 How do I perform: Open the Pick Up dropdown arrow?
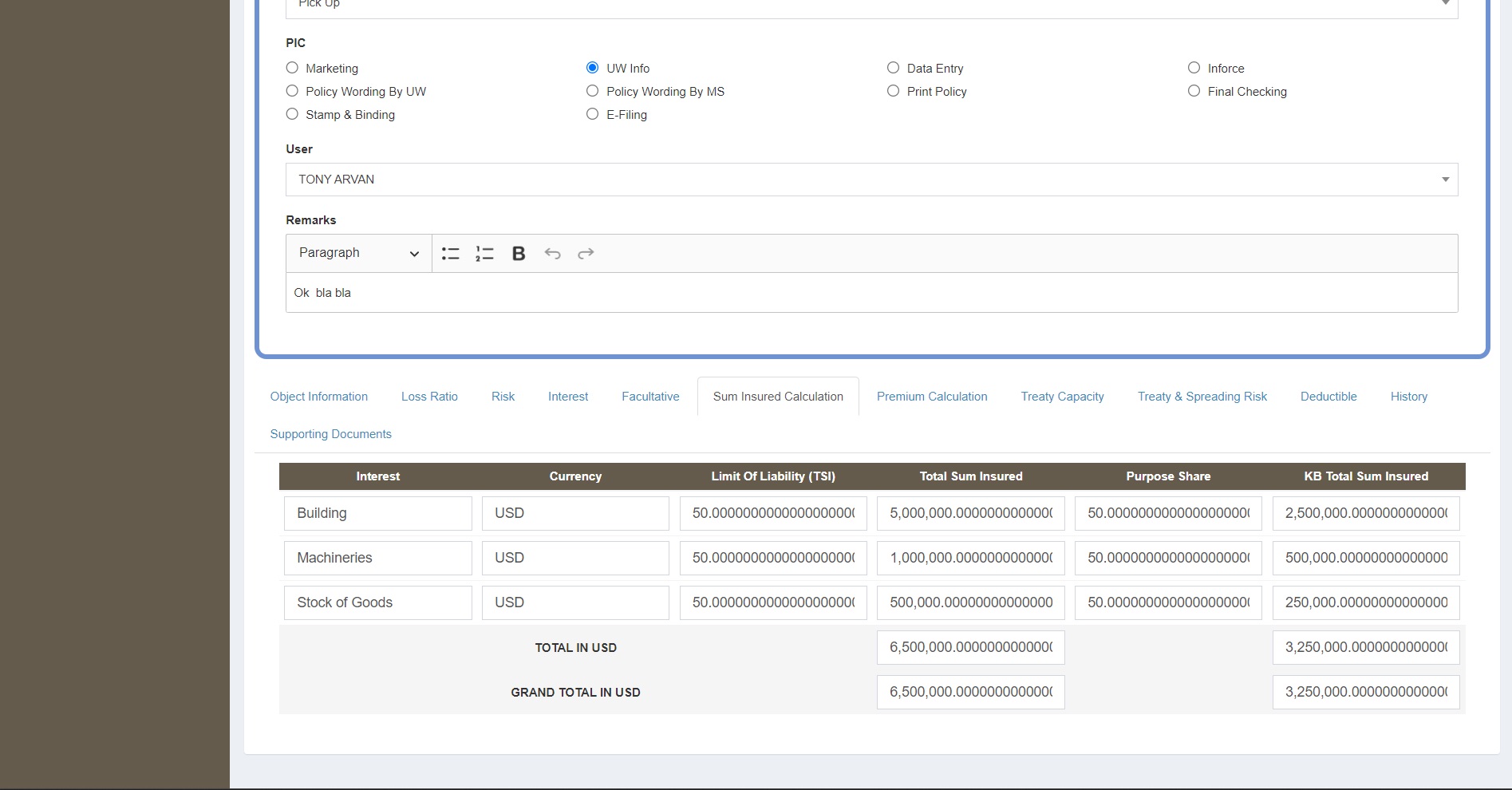click(1445, 4)
